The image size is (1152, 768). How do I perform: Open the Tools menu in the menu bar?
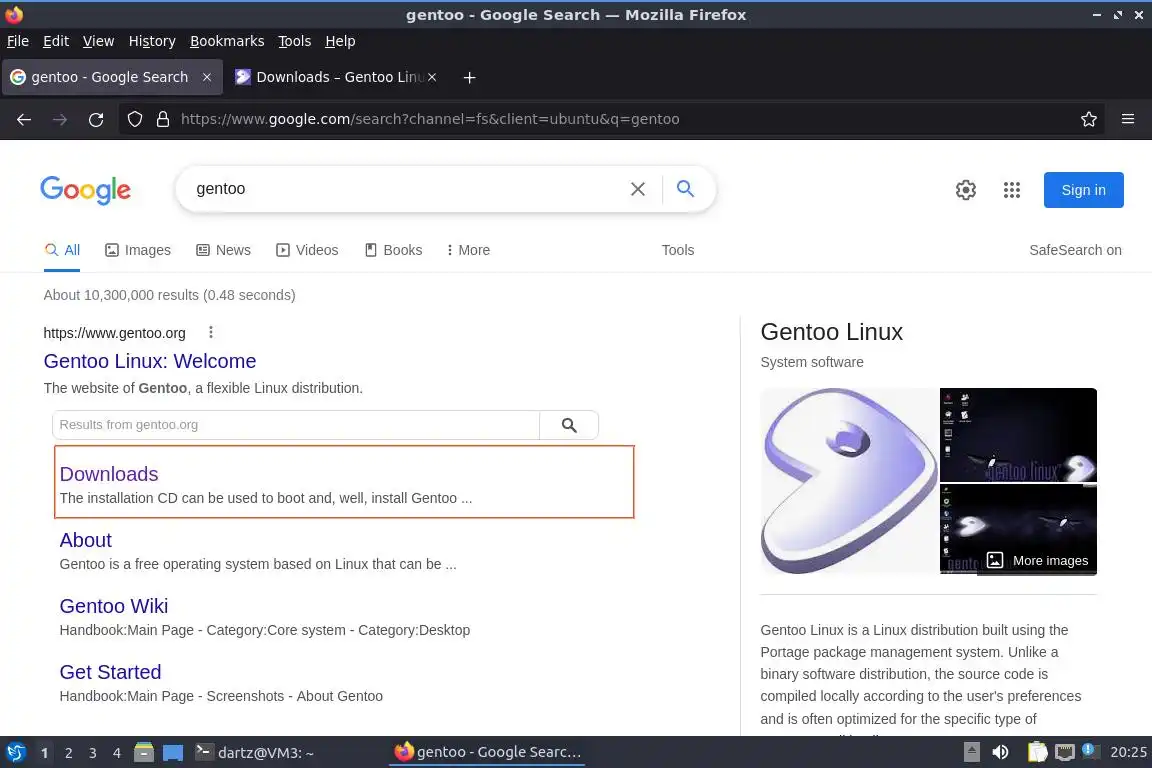(x=295, y=41)
